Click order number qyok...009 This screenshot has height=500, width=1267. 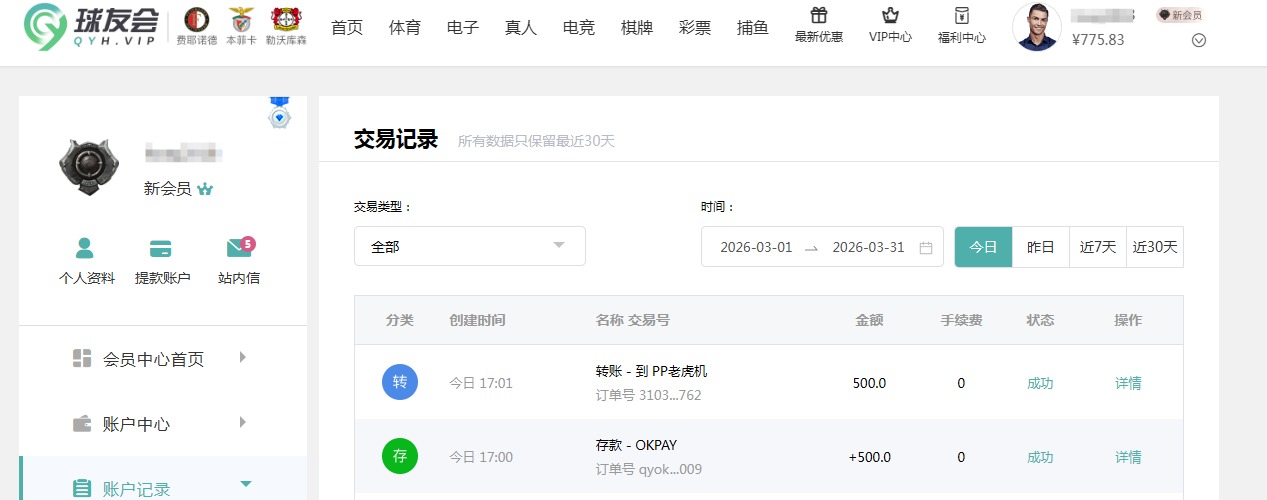(x=648, y=469)
